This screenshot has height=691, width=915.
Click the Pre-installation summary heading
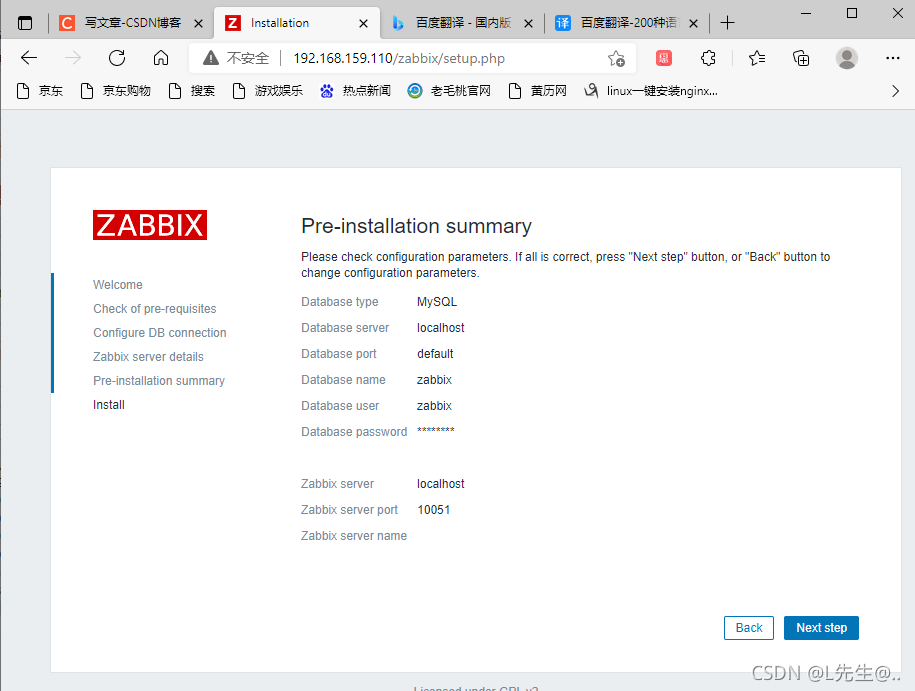click(x=416, y=226)
